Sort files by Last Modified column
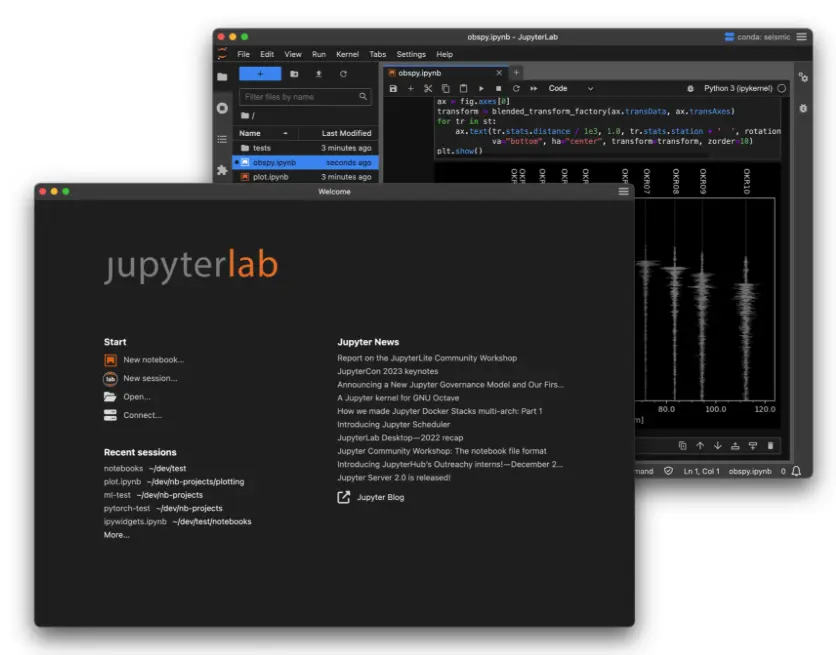The height and width of the screenshot is (655, 836). coord(339,133)
